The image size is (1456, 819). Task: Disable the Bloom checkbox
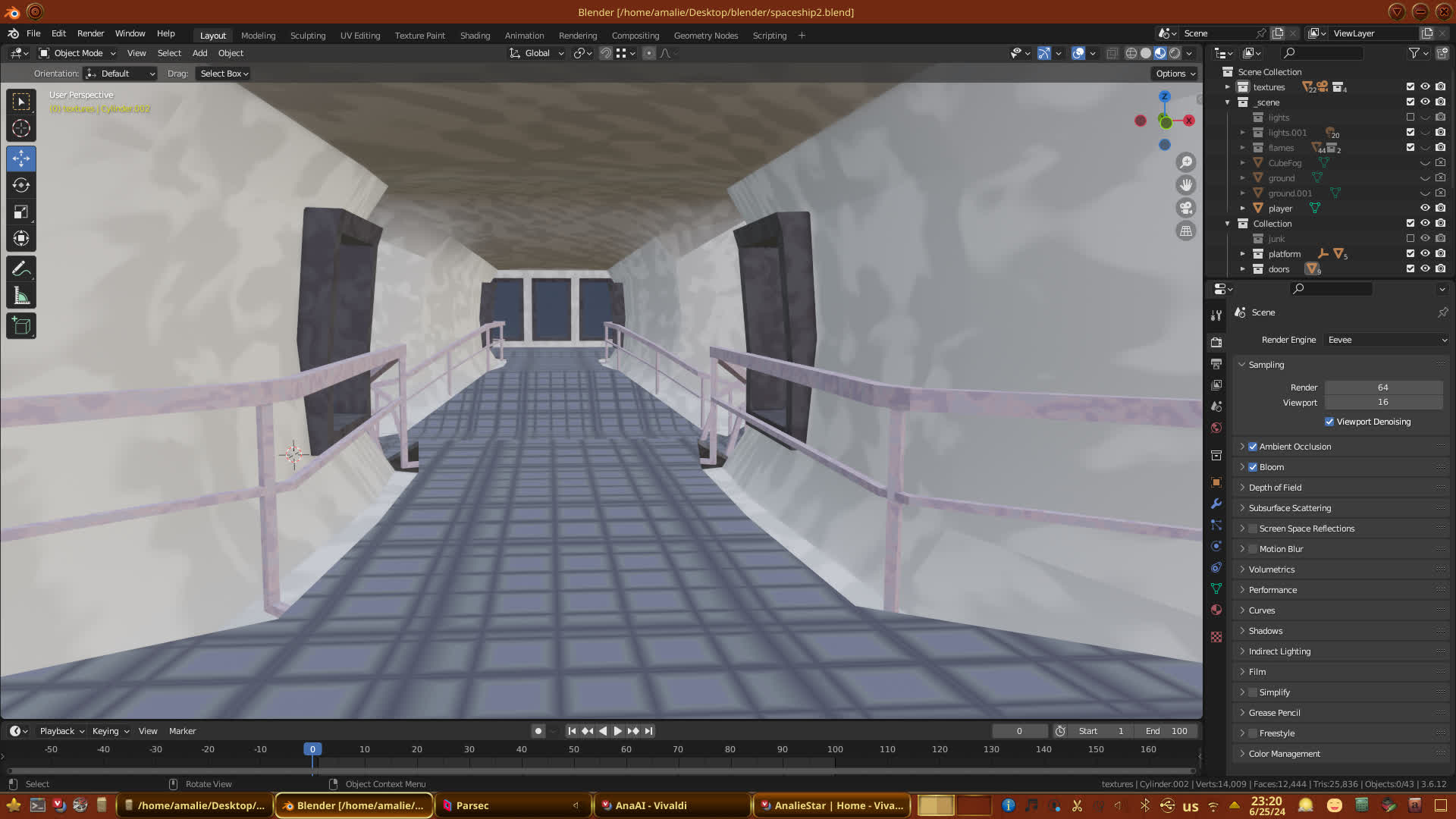pyautogui.click(x=1253, y=467)
